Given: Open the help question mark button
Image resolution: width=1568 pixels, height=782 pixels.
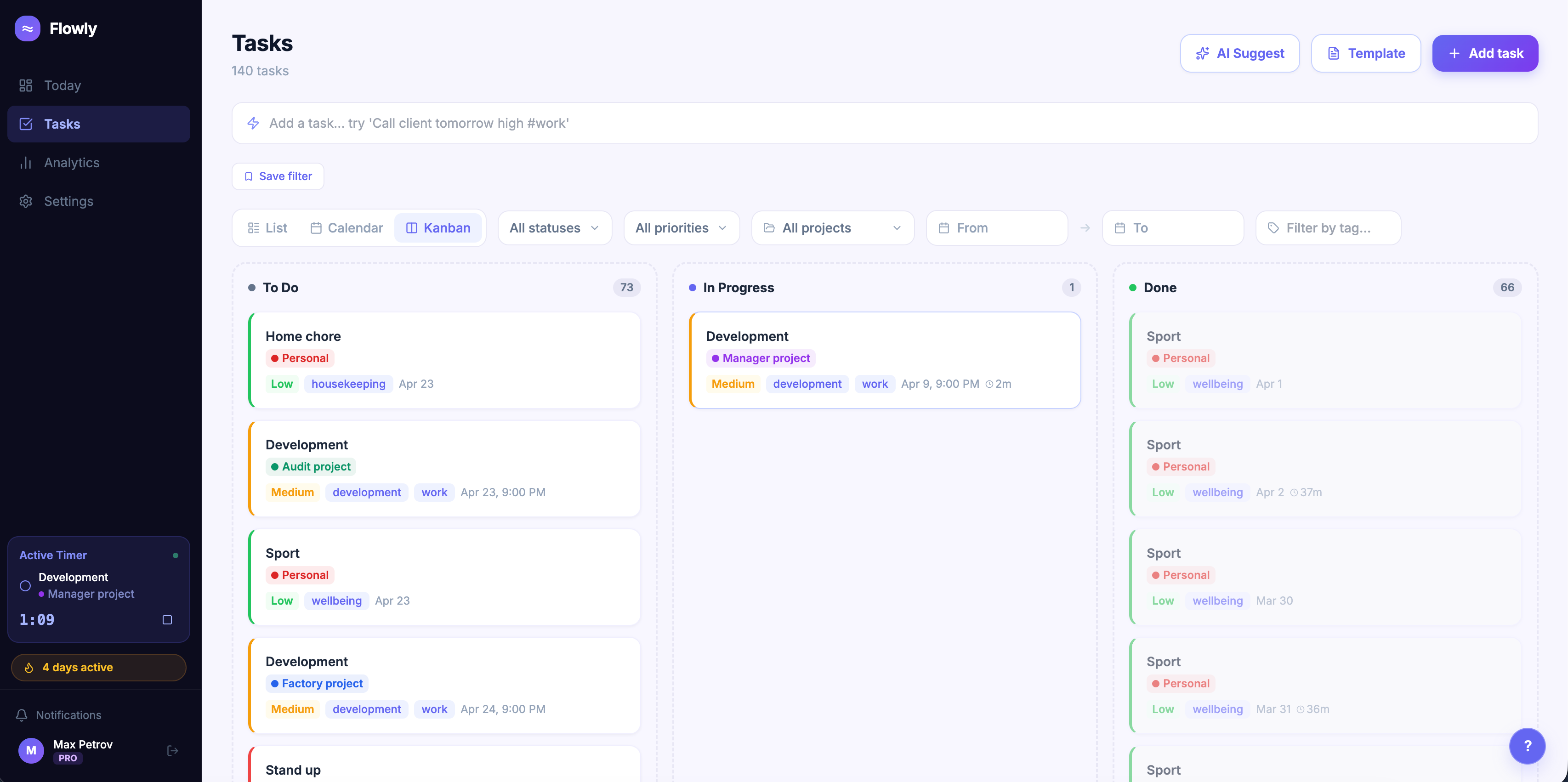Looking at the screenshot, I should tap(1527, 746).
